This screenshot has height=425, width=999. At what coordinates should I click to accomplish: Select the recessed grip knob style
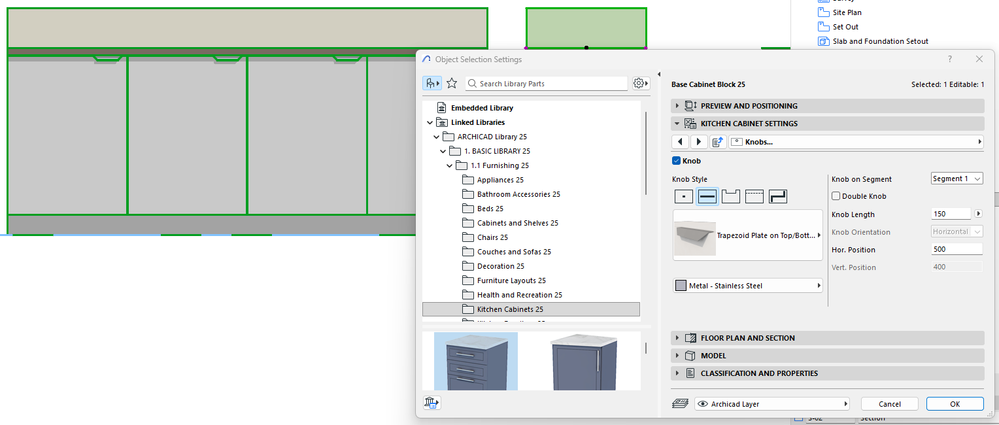coord(731,197)
